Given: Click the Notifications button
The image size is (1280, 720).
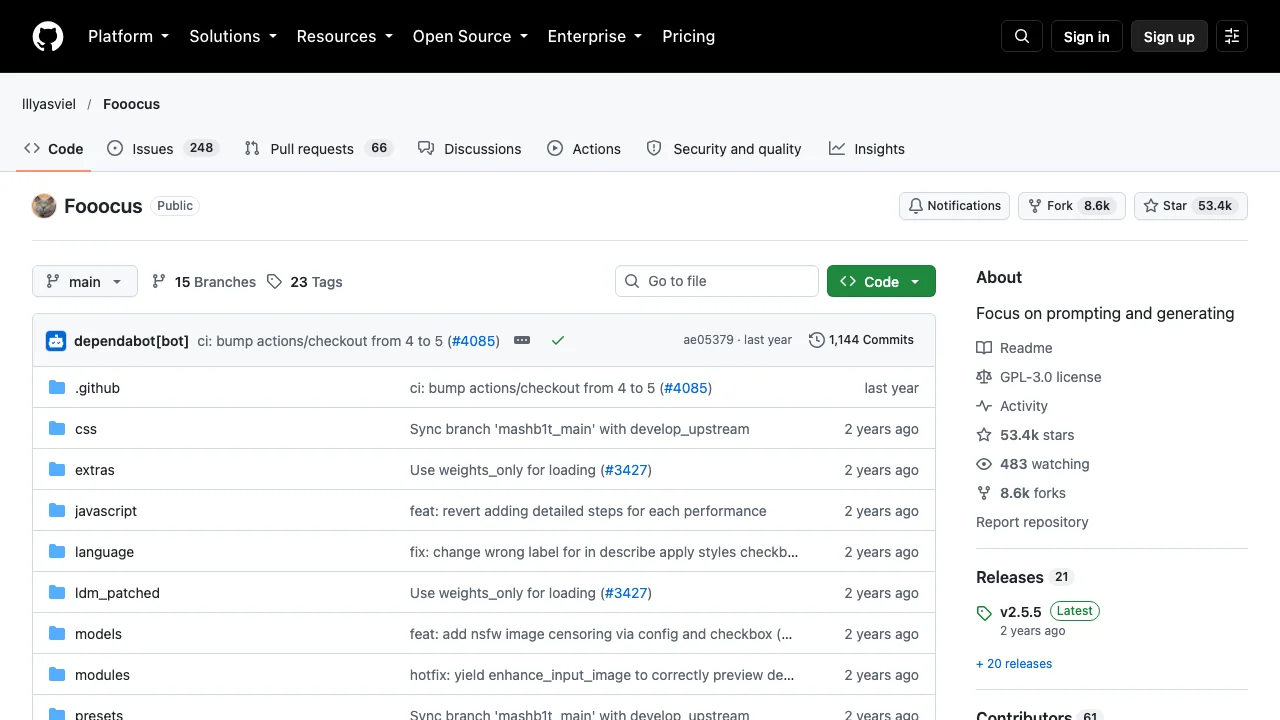Looking at the screenshot, I should pos(954,206).
